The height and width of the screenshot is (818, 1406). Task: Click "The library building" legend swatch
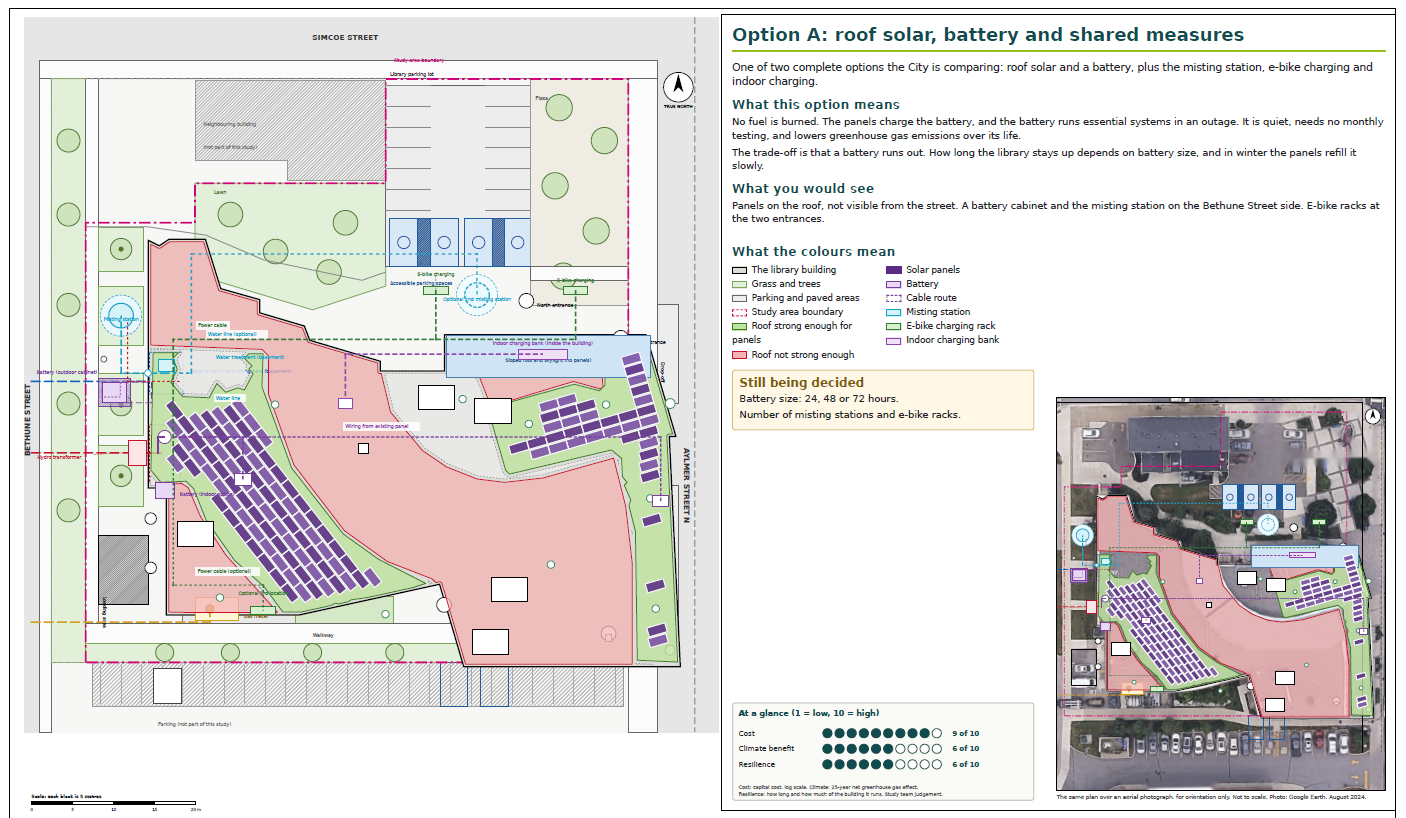[740, 270]
